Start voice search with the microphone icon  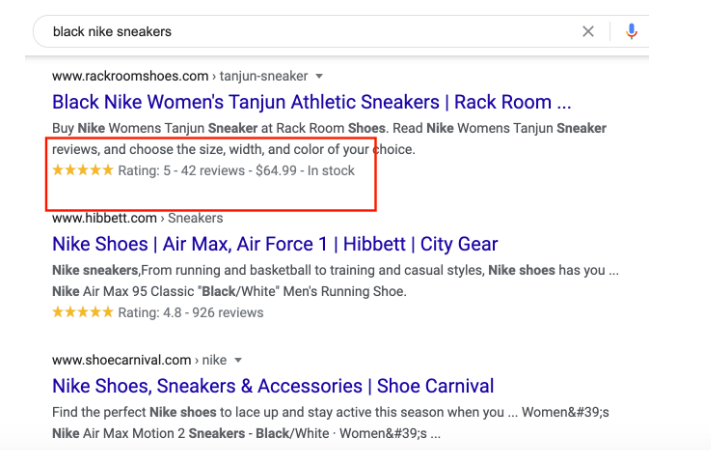(x=631, y=31)
